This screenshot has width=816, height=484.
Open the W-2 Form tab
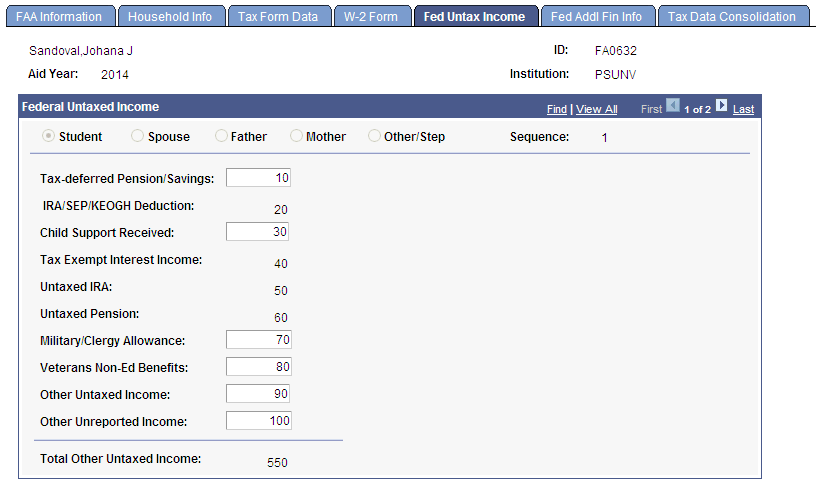371,17
